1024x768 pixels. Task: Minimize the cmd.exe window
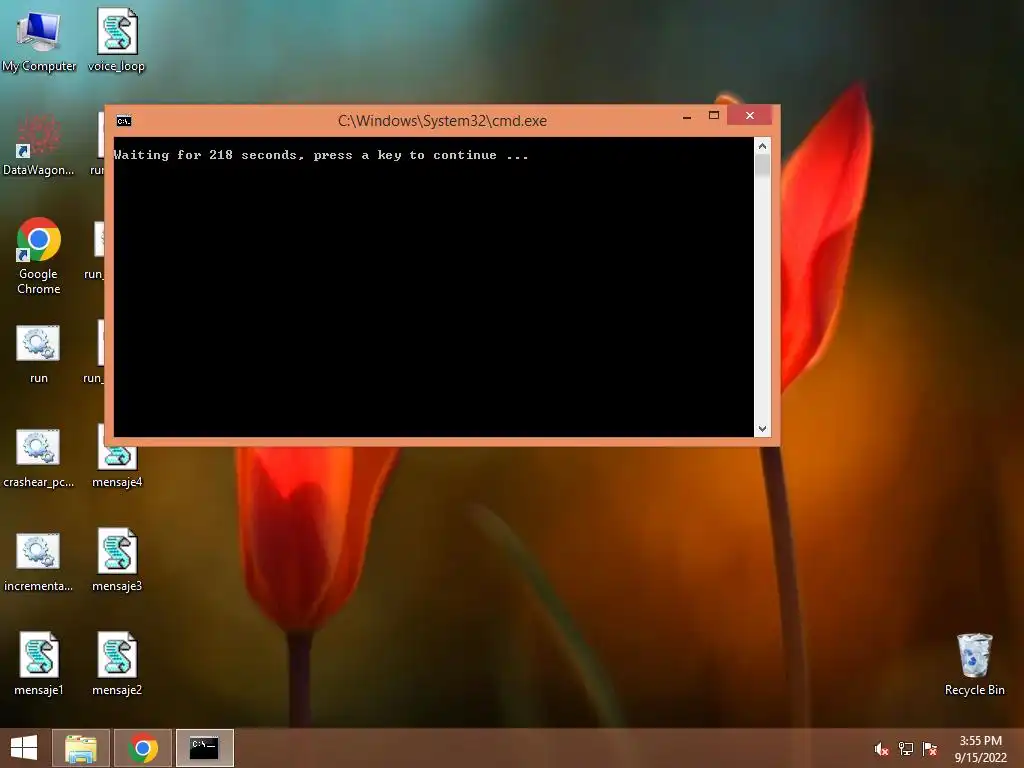(687, 117)
